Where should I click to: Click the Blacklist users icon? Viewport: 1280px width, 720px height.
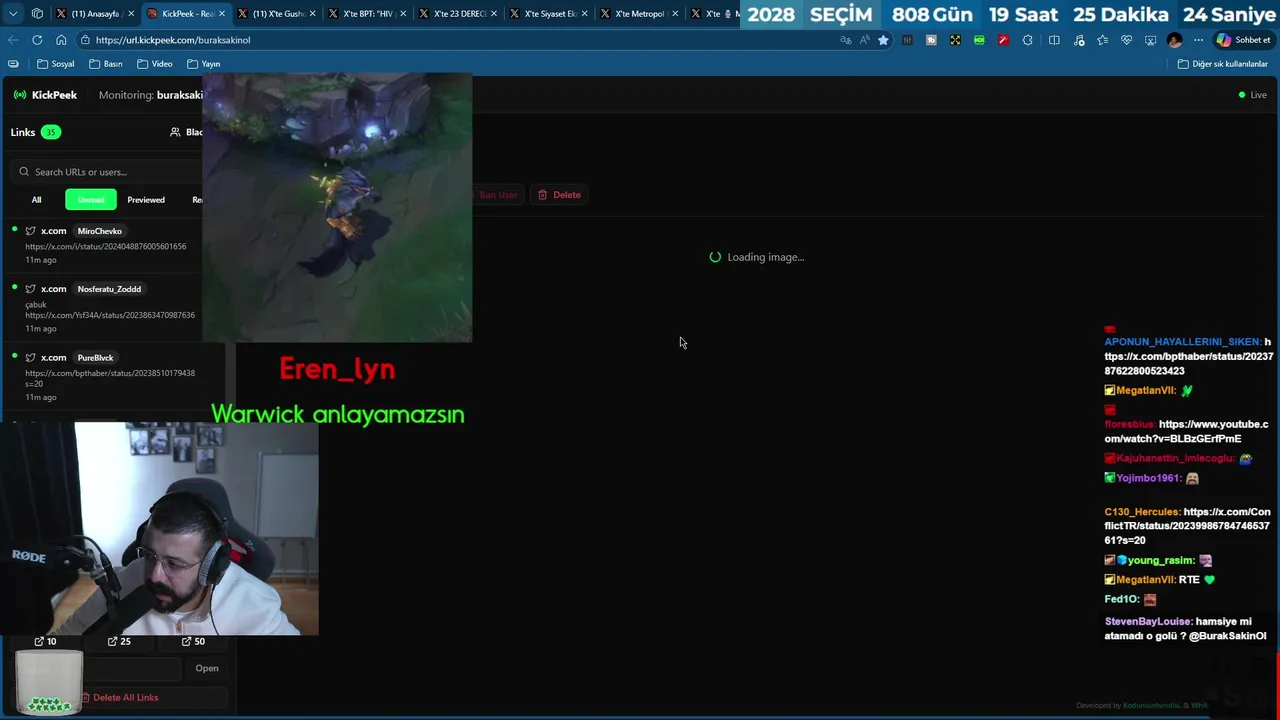pos(175,132)
